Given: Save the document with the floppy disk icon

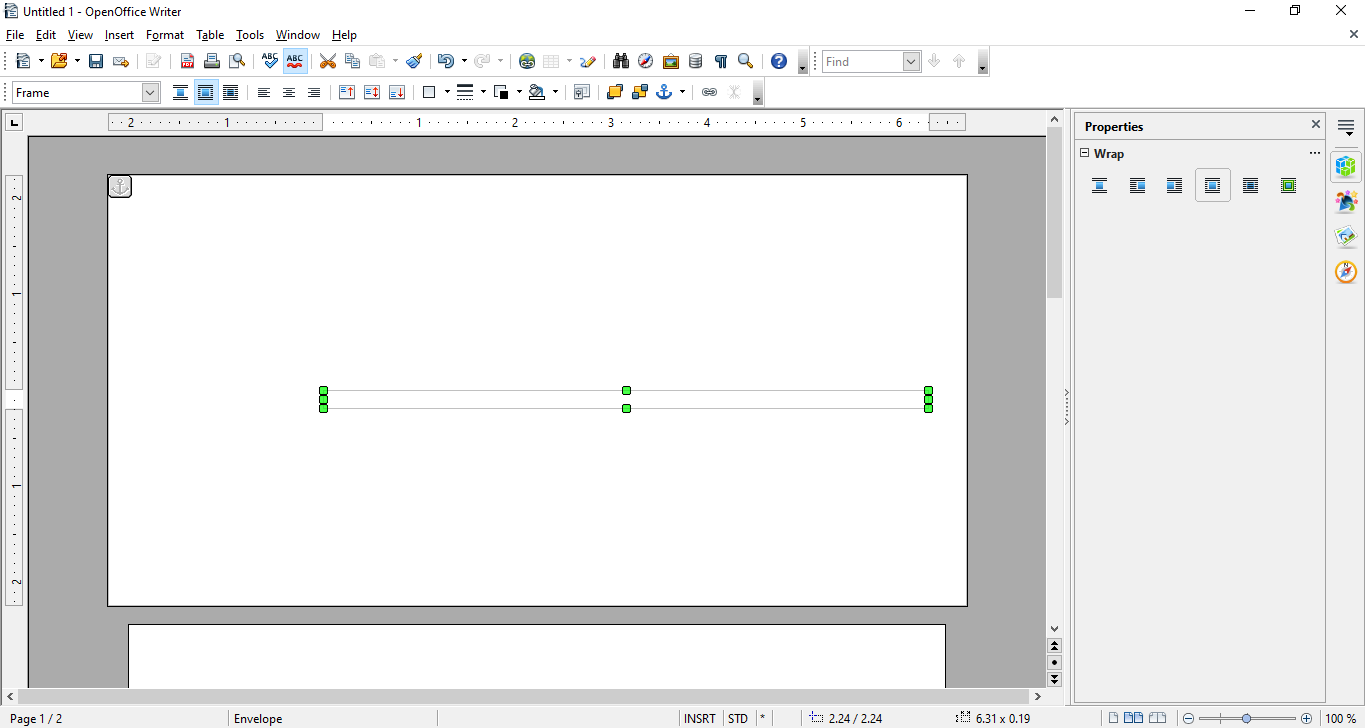Looking at the screenshot, I should (96, 61).
